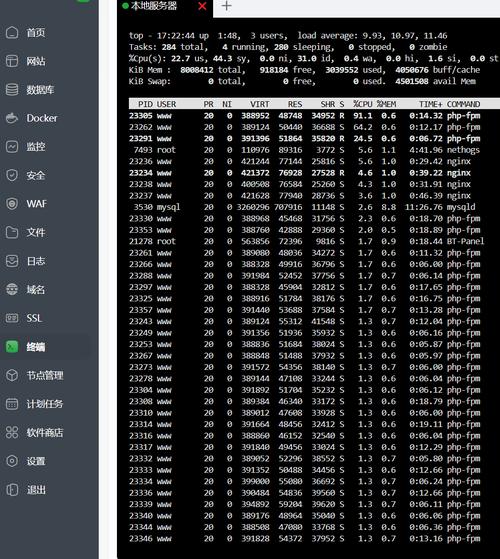Click the VIRT column header

pyautogui.click(x=260, y=104)
